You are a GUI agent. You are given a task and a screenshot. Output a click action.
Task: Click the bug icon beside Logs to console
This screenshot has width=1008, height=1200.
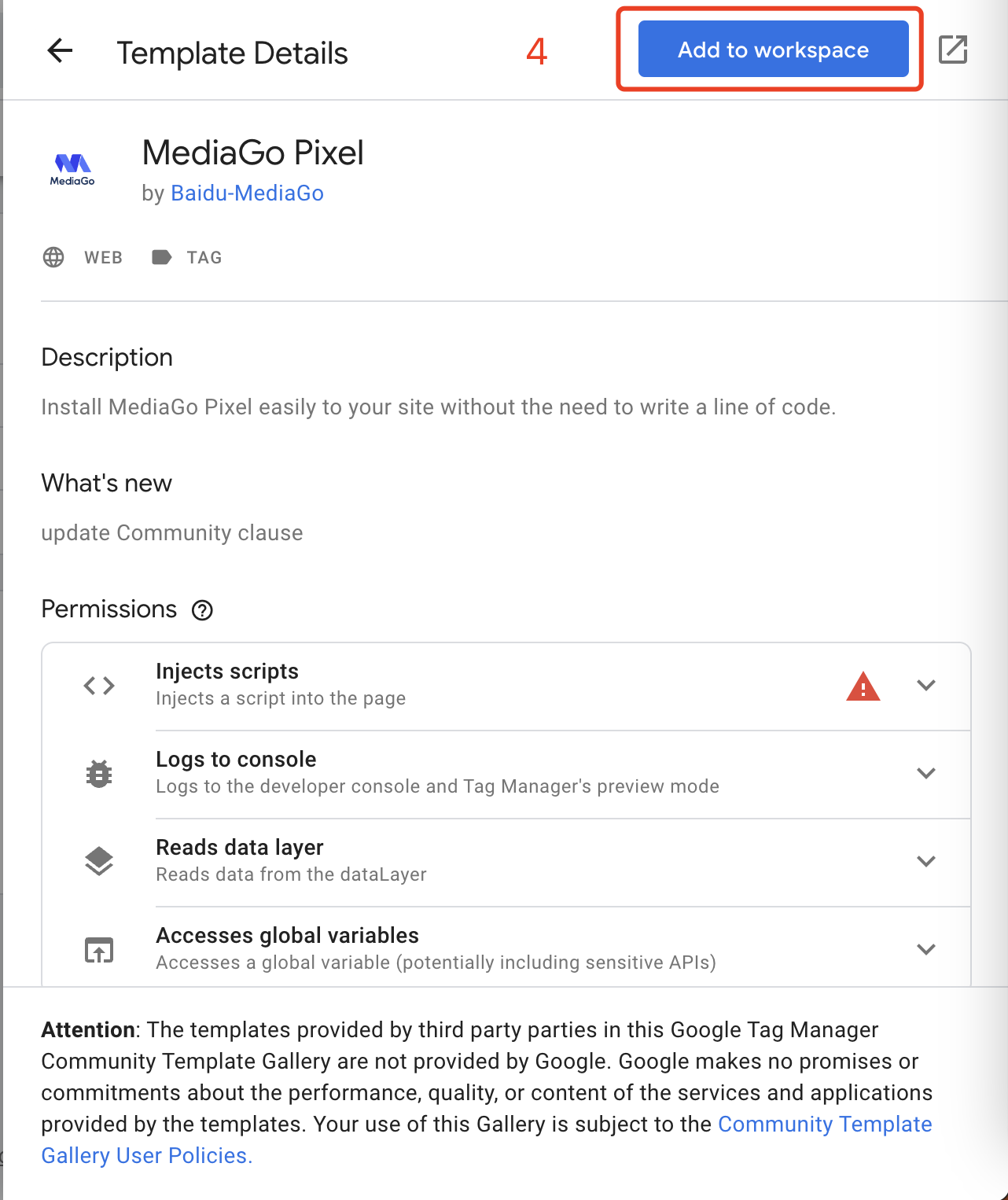tap(98, 773)
